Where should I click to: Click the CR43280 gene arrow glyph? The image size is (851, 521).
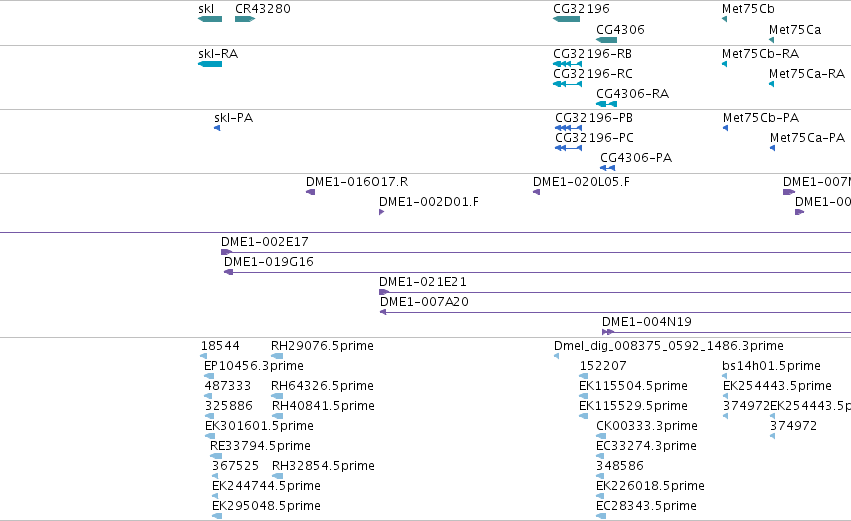245,19
